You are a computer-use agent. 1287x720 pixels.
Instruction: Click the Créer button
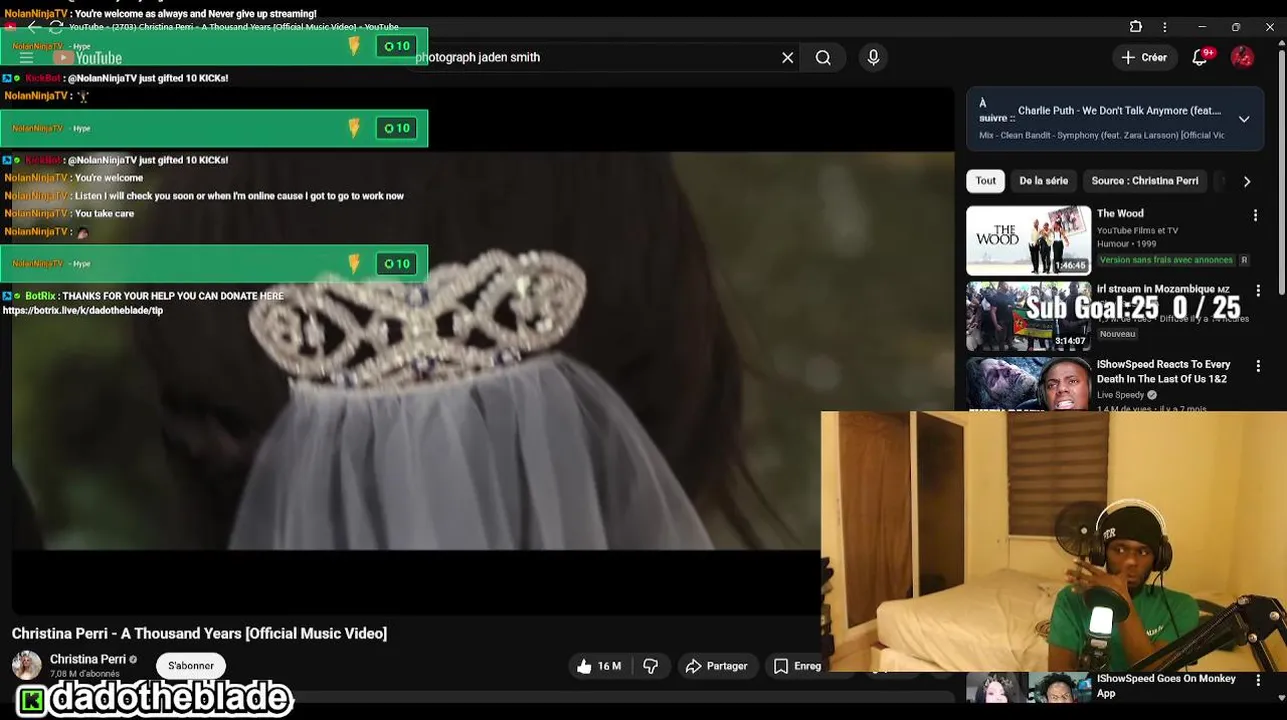pos(1144,58)
